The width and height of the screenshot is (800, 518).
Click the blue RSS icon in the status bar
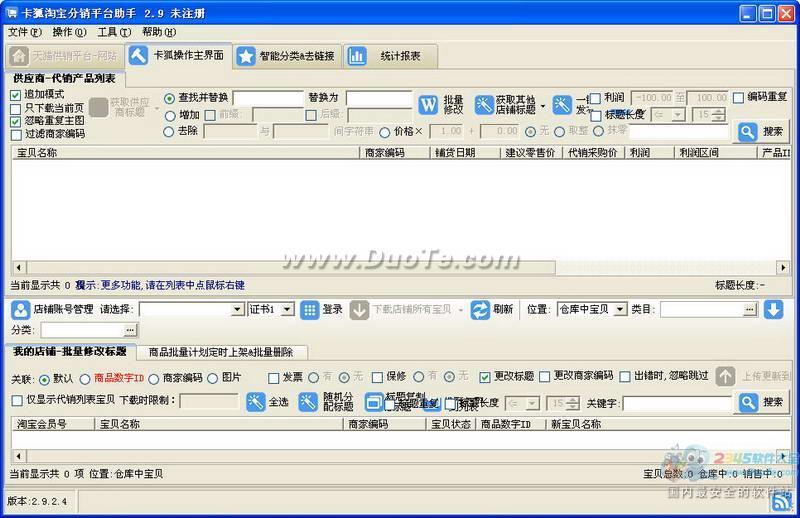781,501
